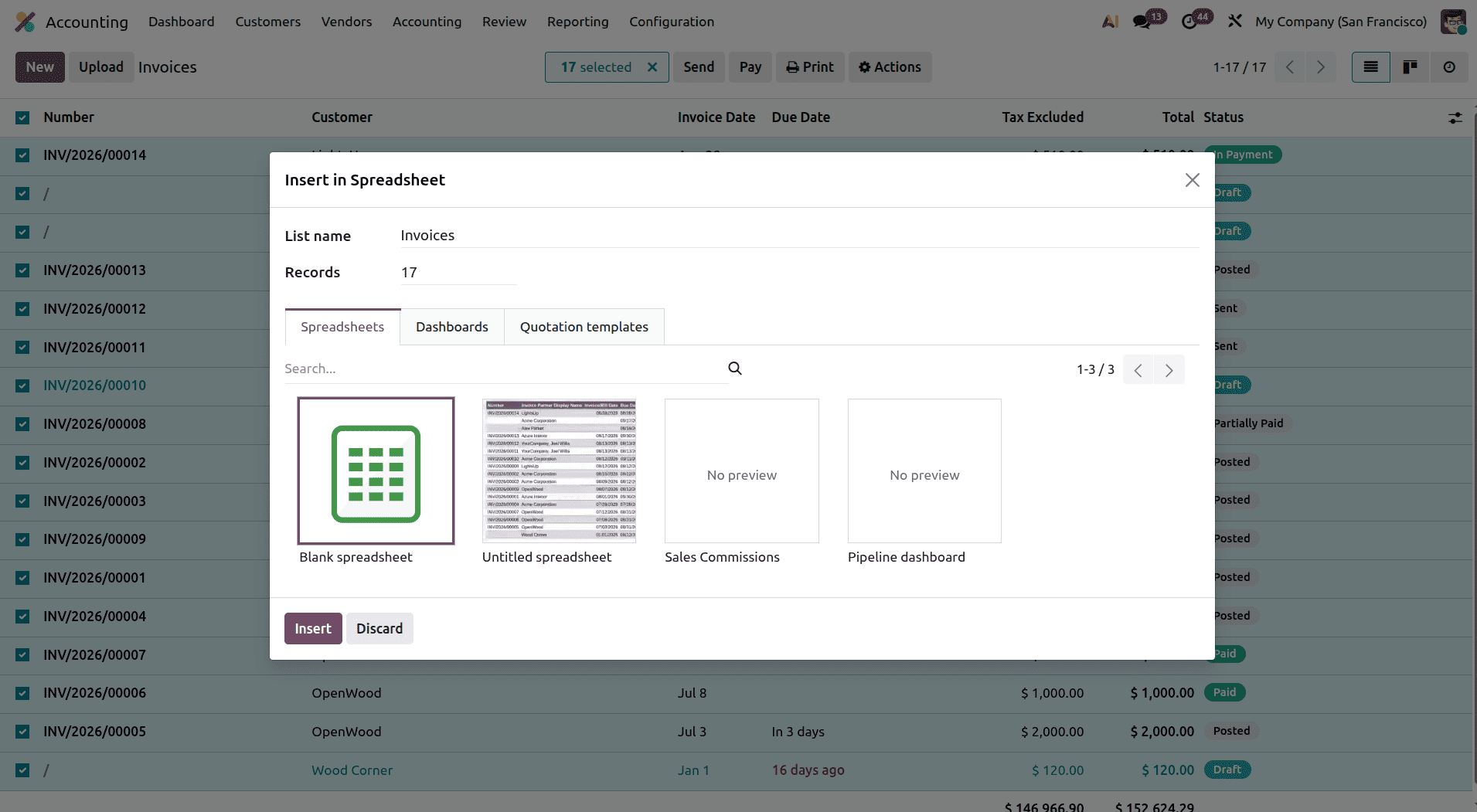The width and height of the screenshot is (1477, 812).
Task: Open optional columns settings icon
Action: click(1455, 118)
